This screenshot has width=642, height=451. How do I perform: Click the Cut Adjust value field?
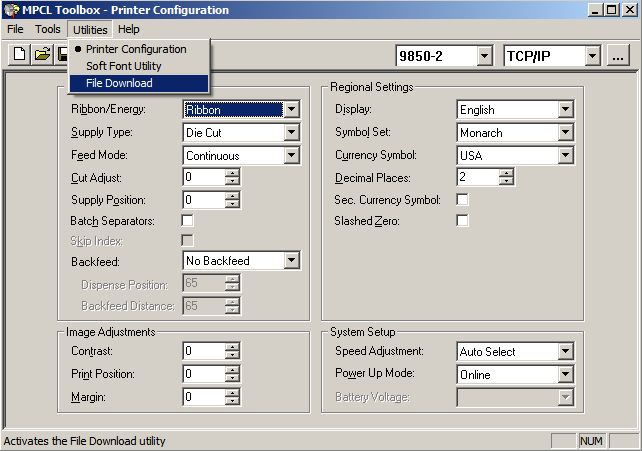pos(204,177)
